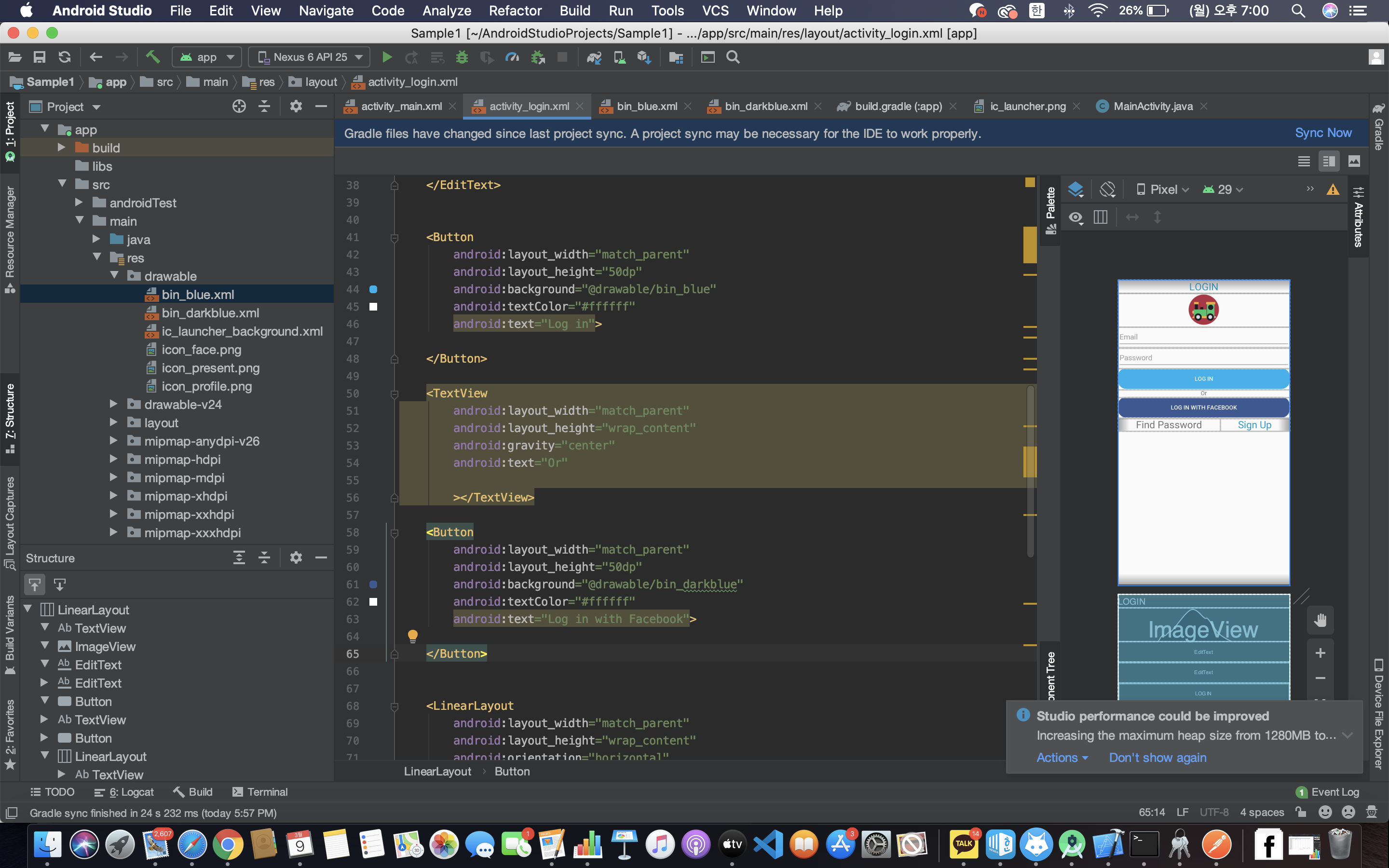
Task: Select the pan hand tool in preview
Action: (x=1320, y=620)
